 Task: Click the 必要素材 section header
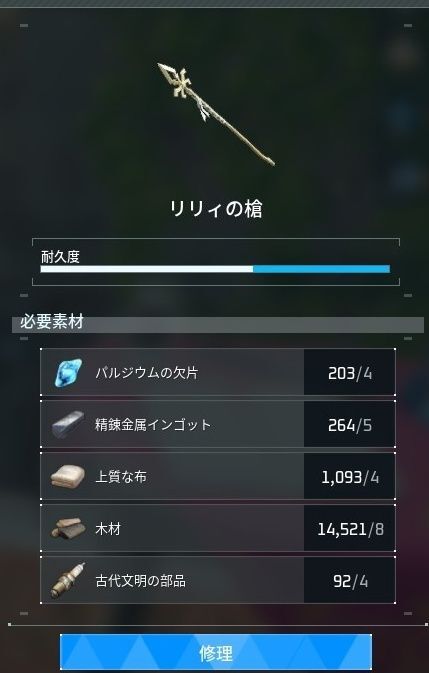pyautogui.click(x=51, y=321)
